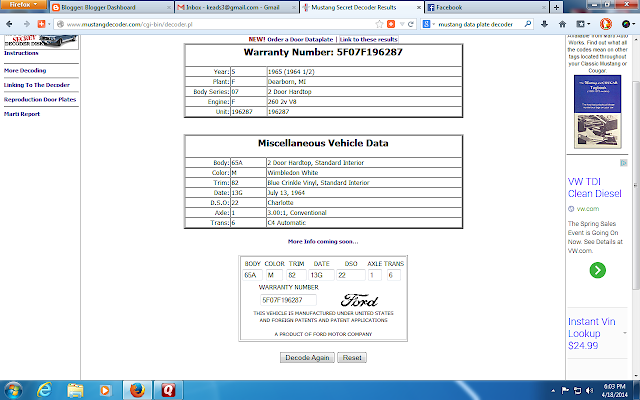
Task: Click the COLOR field showing M
Action: click(x=274, y=275)
